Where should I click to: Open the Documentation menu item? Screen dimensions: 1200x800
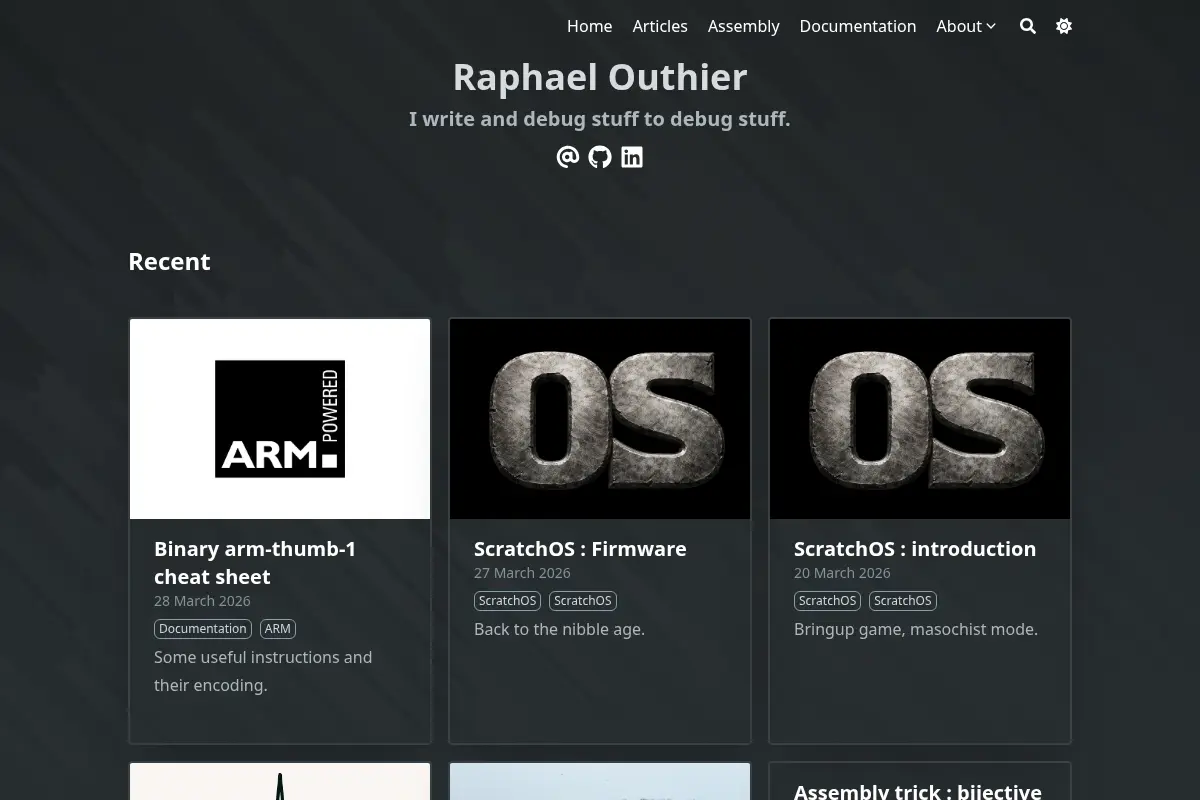coord(858,26)
